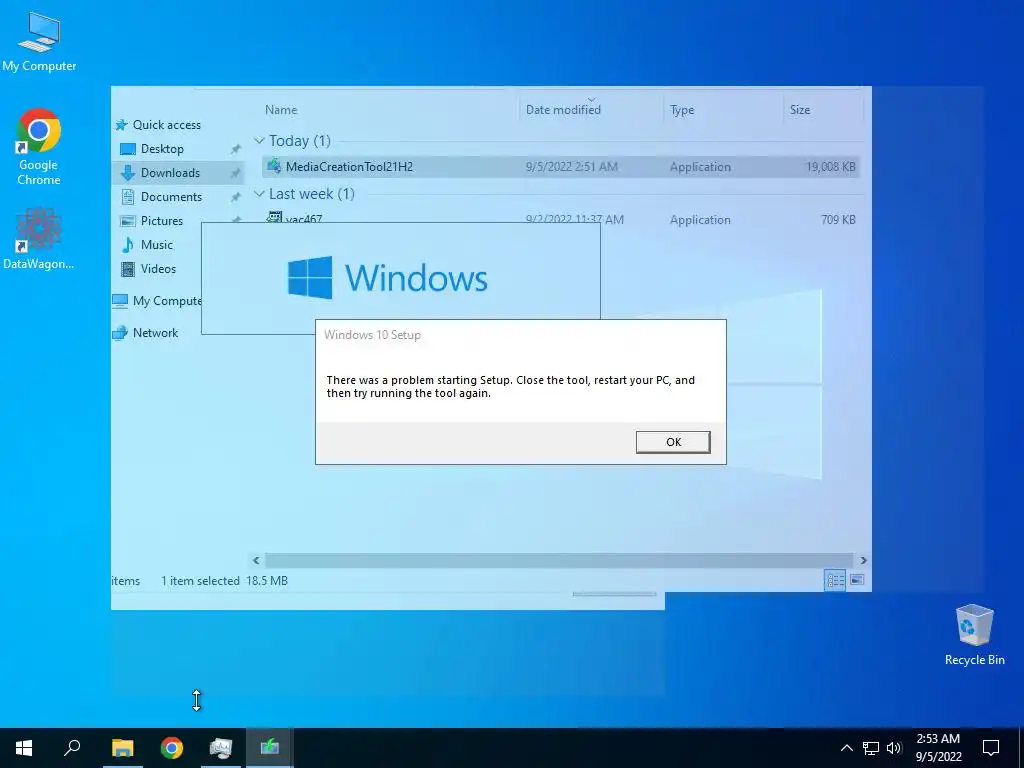Open network status tray icon
This screenshot has height=768, width=1024.
click(x=871, y=748)
